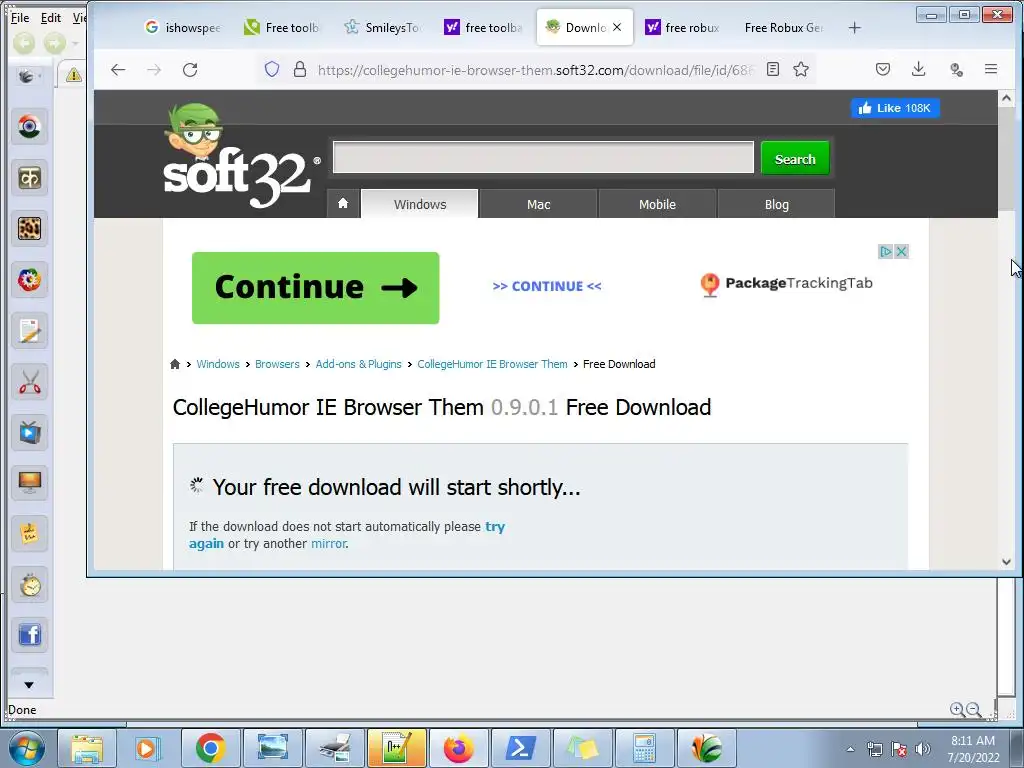The height and width of the screenshot is (768, 1024).
Task: Click the soft32 home icon tab
Action: click(343, 203)
